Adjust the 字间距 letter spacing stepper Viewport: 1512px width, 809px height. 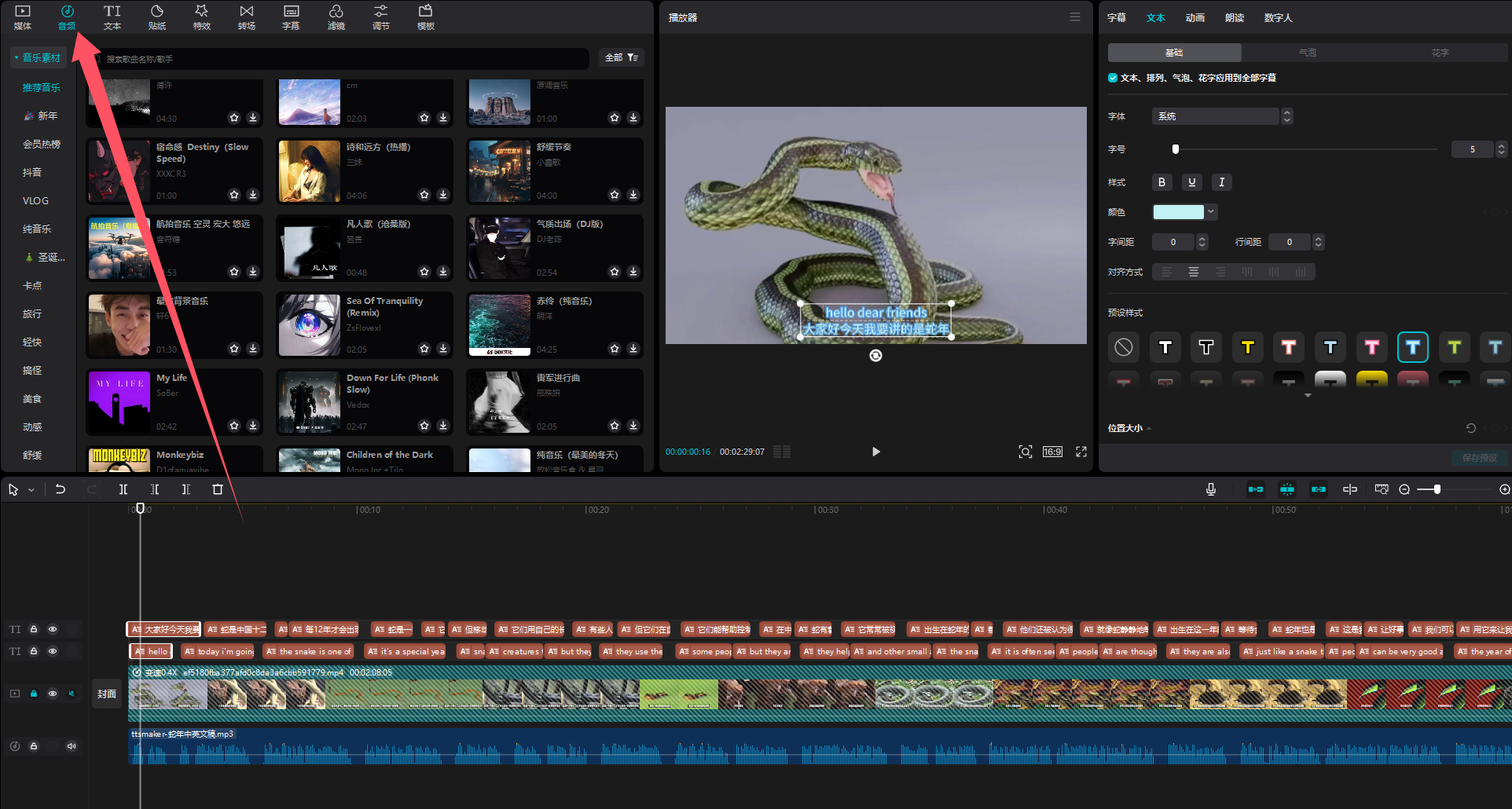pyautogui.click(x=1202, y=242)
